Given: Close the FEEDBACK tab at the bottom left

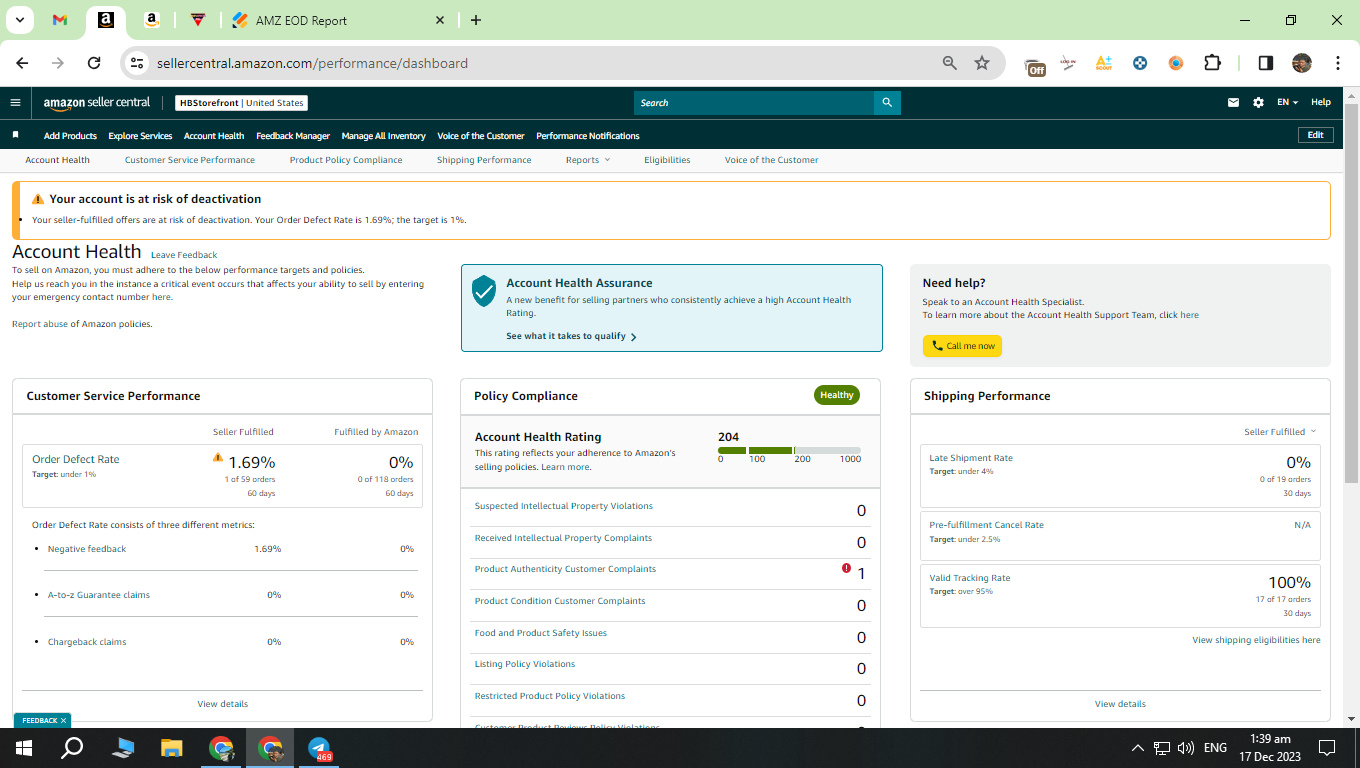Looking at the screenshot, I should pyautogui.click(x=63, y=720).
